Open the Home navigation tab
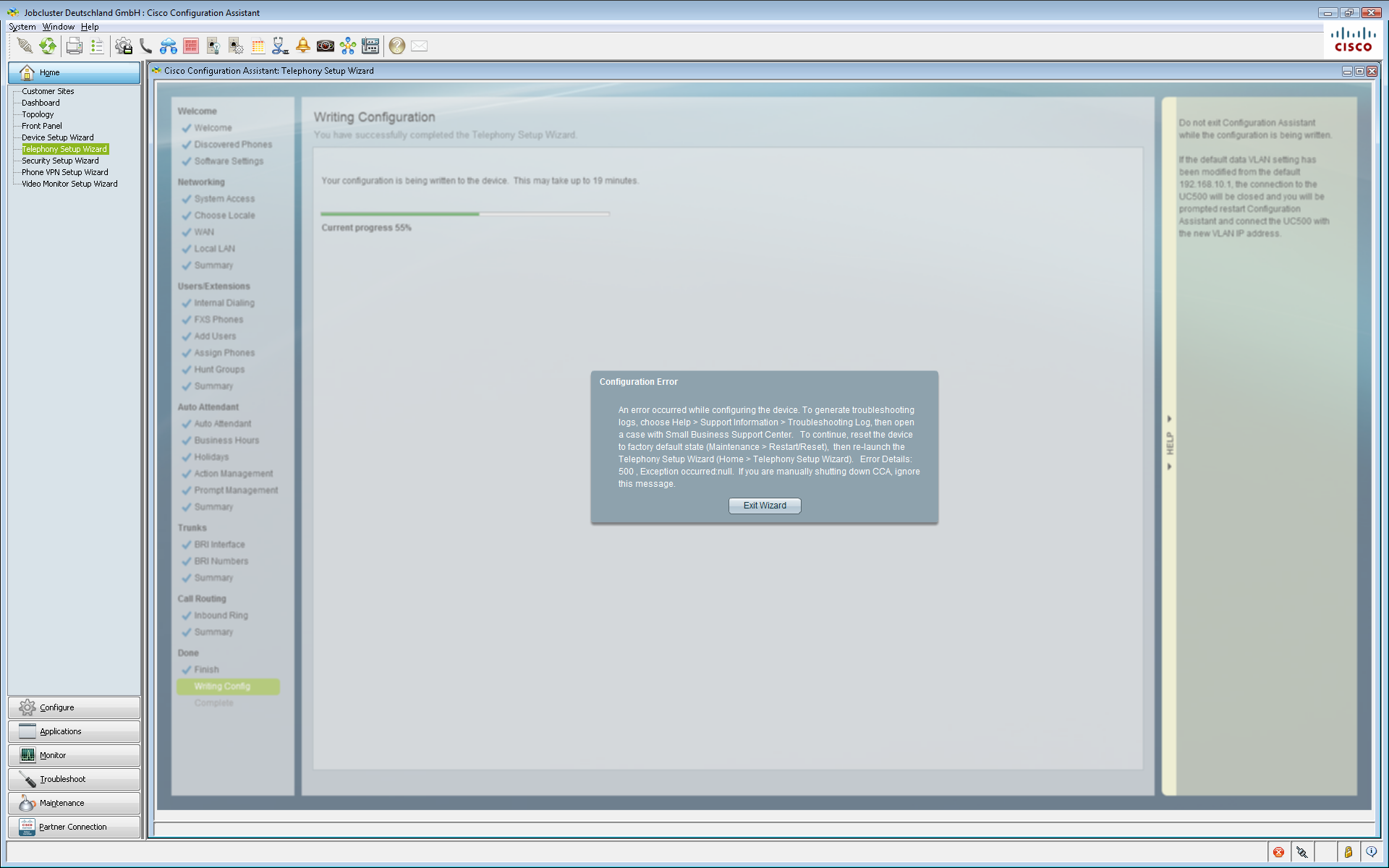Screen dimensions: 1389x868 click(x=74, y=72)
